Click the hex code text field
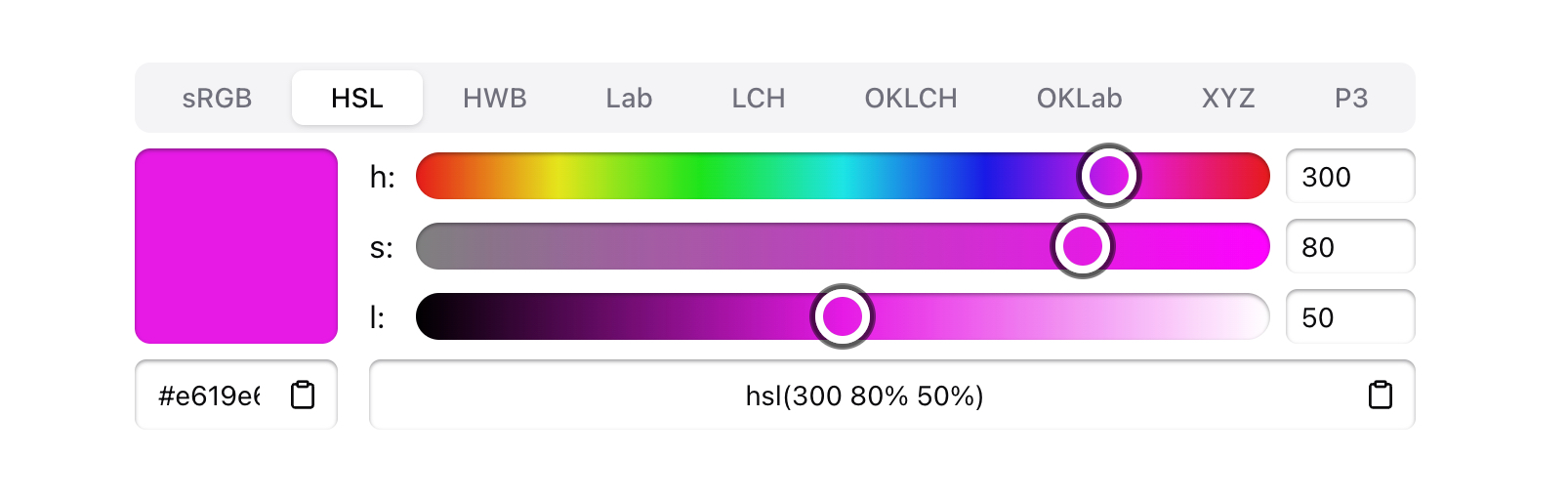The image size is (1568, 500). coord(210,396)
